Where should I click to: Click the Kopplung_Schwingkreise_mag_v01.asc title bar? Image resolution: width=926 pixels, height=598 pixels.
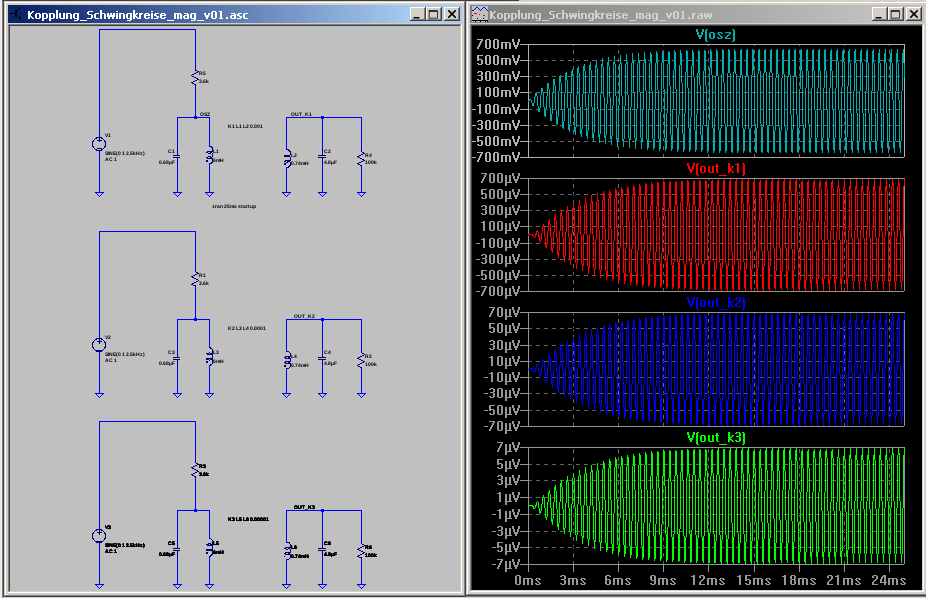[x=234, y=14]
